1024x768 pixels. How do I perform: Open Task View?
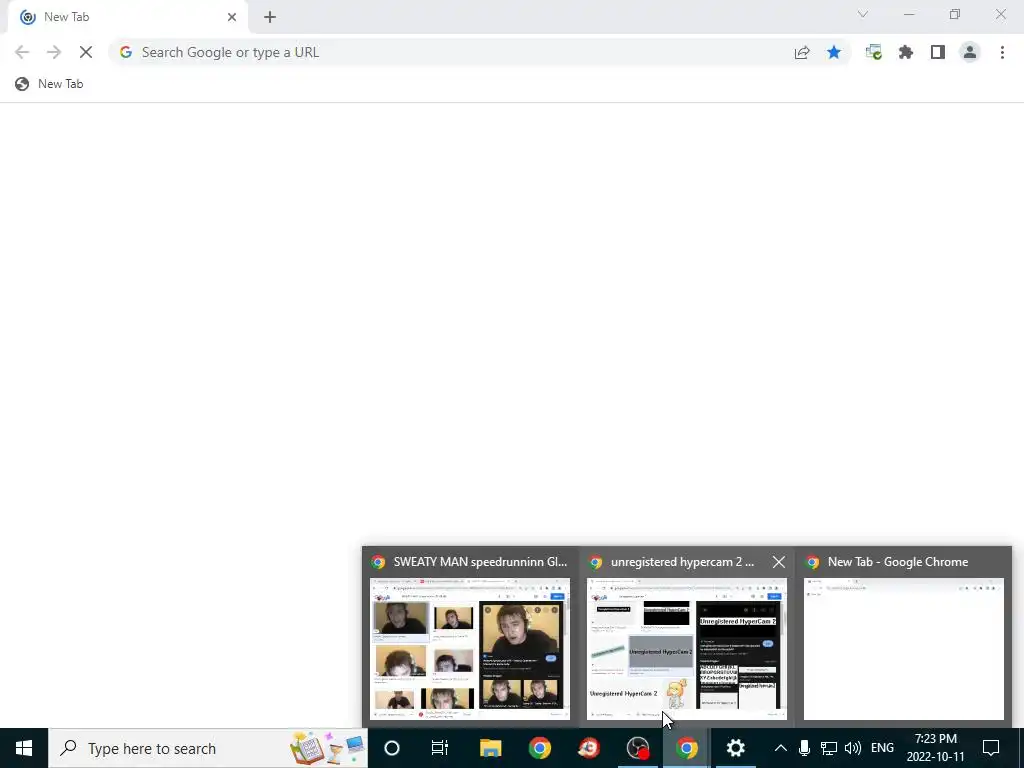(440, 748)
